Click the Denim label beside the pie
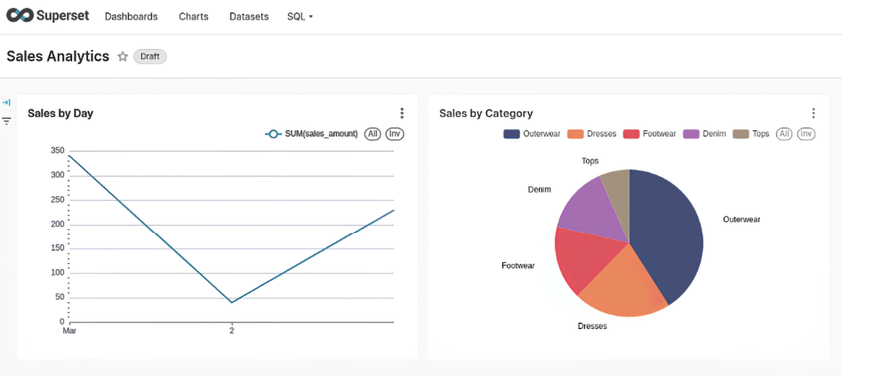 click(x=539, y=190)
